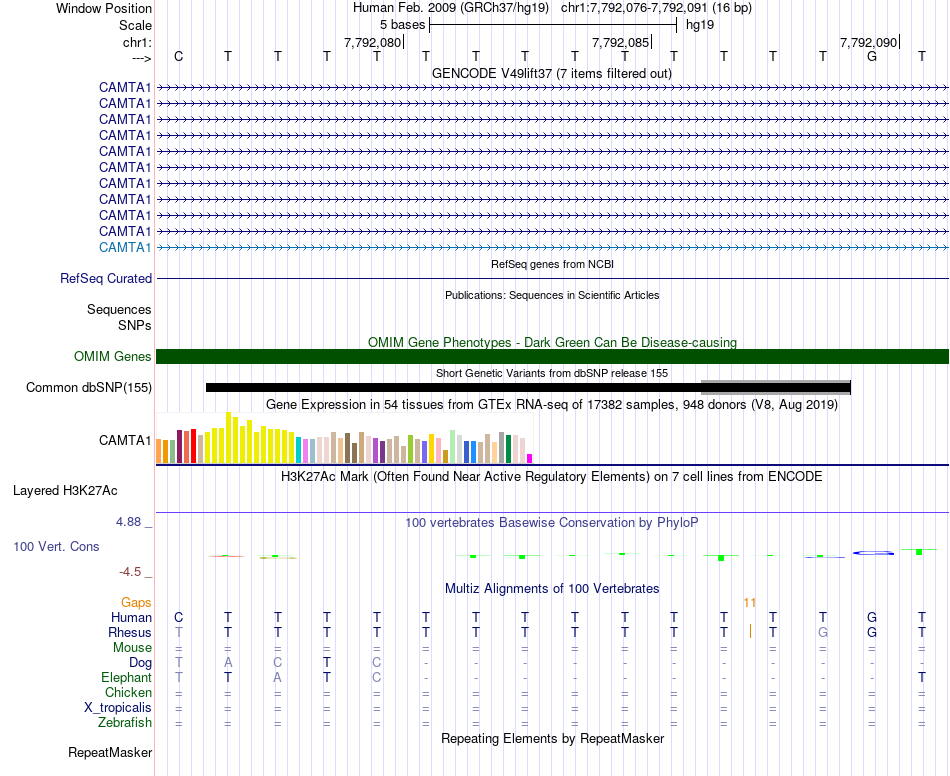
Task: Open Publications: Sequences in Scientific Articles title
Action: click(x=552, y=295)
